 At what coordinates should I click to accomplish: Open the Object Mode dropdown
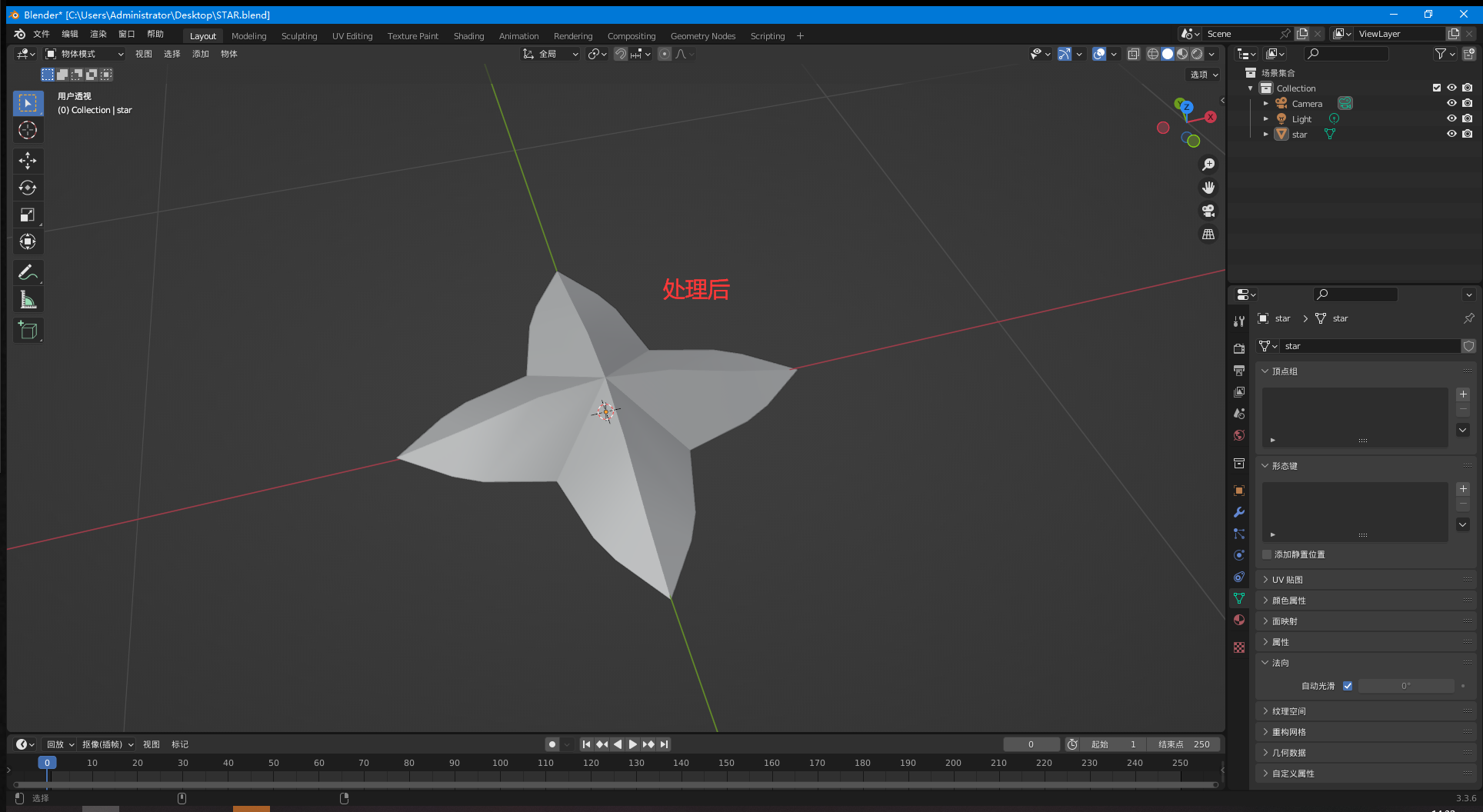[84, 54]
